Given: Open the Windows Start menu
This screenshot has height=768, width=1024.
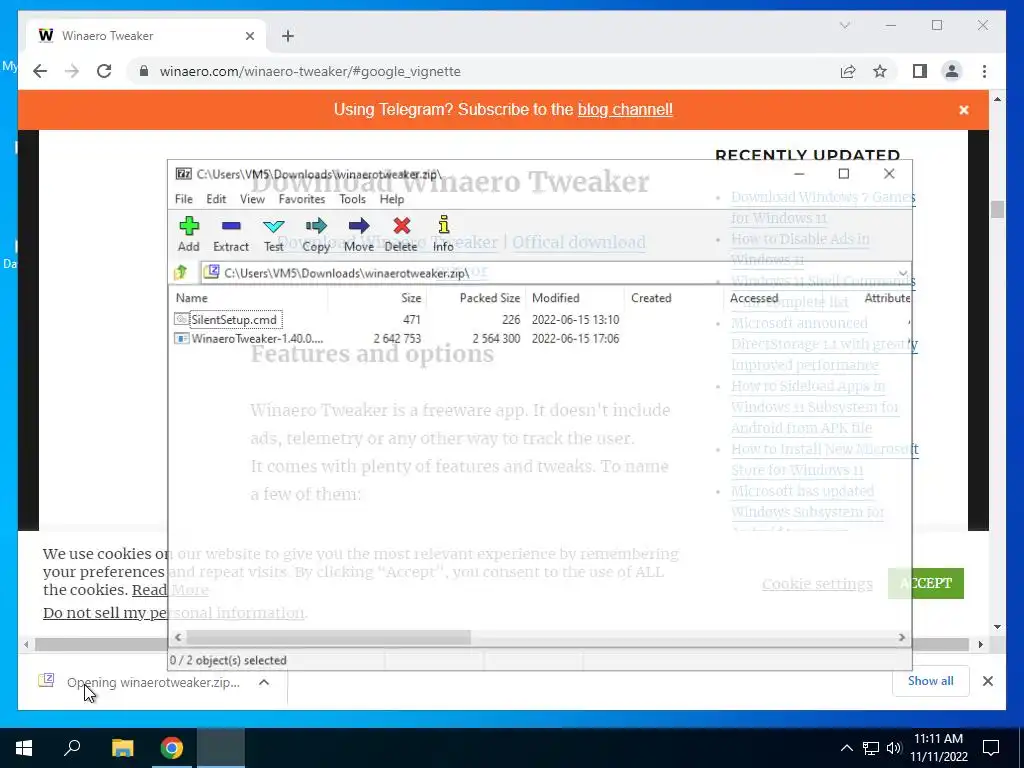Looking at the screenshot, I should tap(24, 748).
